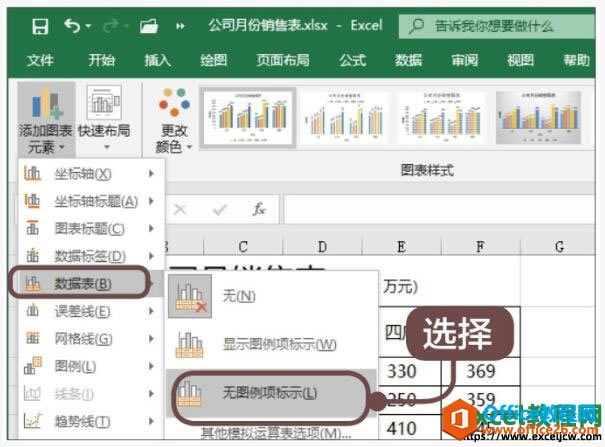Click the 数据标签(D) menu item
This screenshot has height=447, width=605.
click(92, 256)
